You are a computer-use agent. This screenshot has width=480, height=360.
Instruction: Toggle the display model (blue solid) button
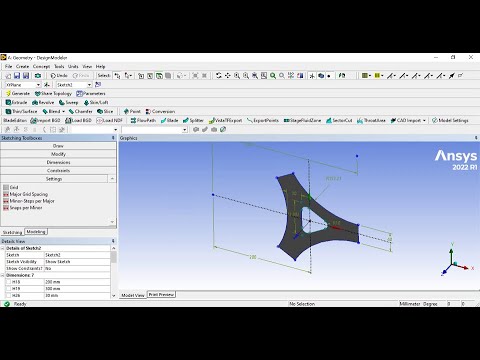pos(321,76)
